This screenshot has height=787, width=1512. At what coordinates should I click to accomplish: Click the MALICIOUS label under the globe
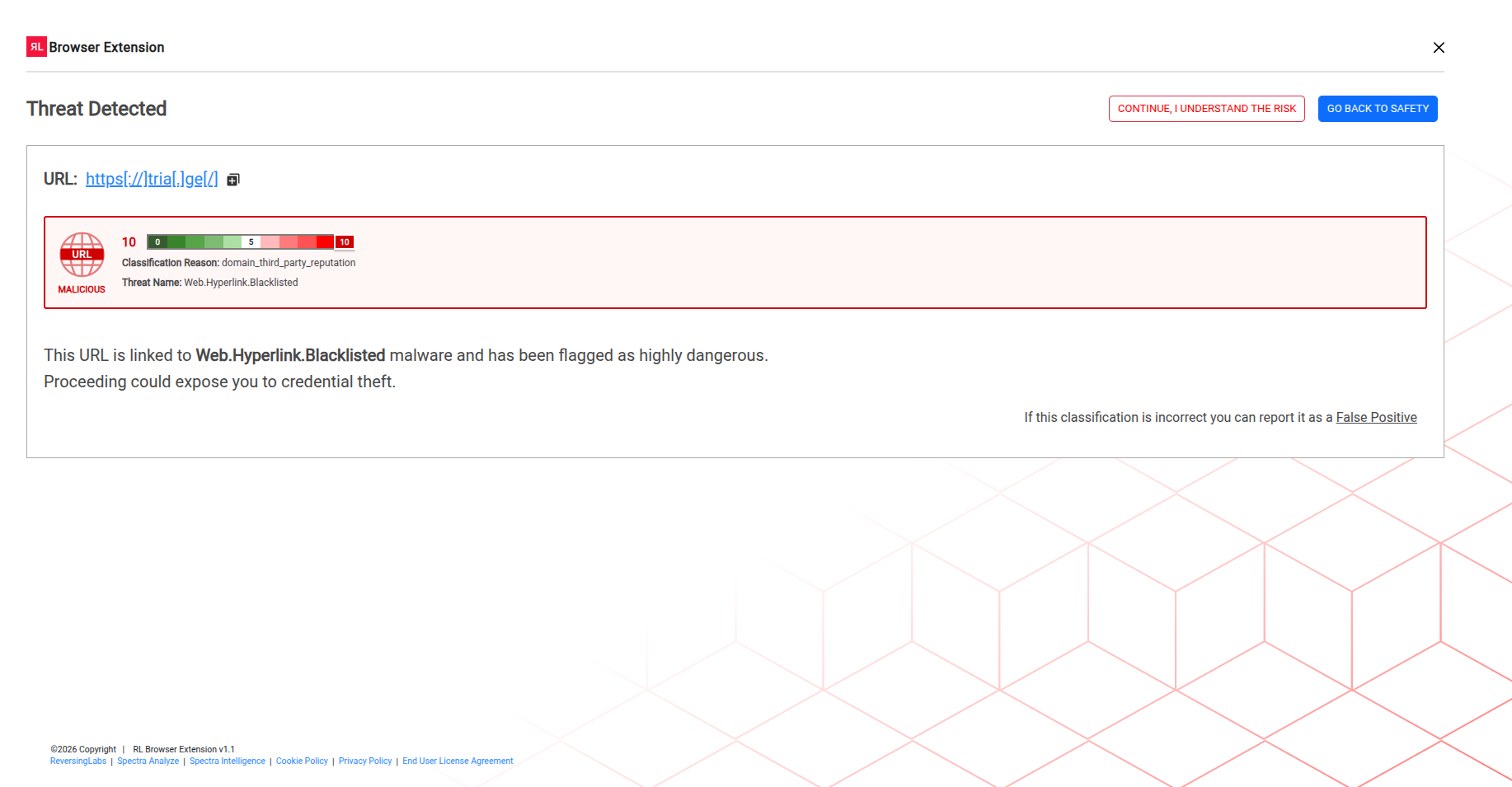[82, 289]
